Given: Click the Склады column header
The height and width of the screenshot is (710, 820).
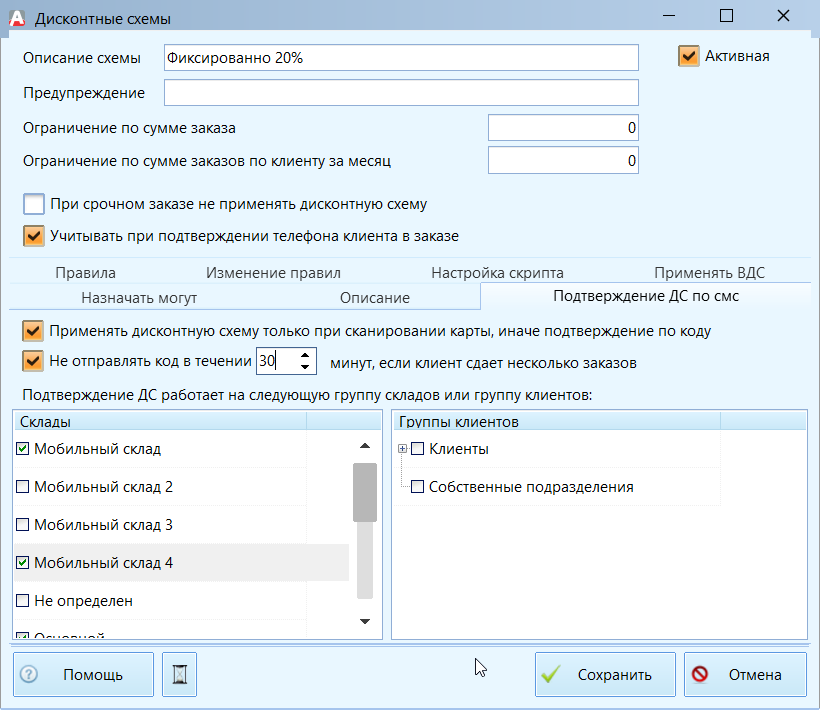Looking at the screenshot, I should point(160,421).
